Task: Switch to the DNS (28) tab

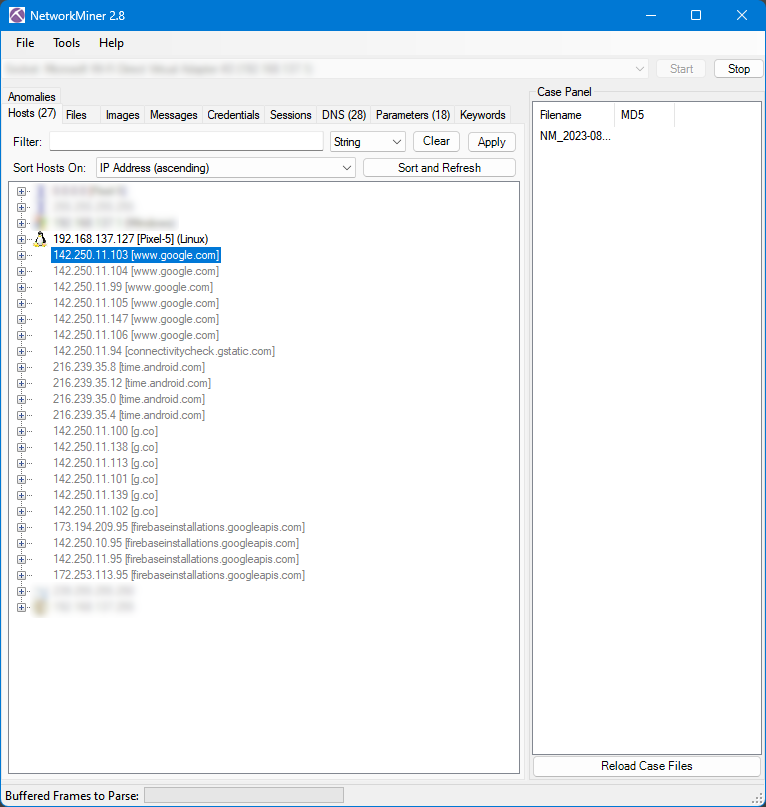Action: pos(343,115)
